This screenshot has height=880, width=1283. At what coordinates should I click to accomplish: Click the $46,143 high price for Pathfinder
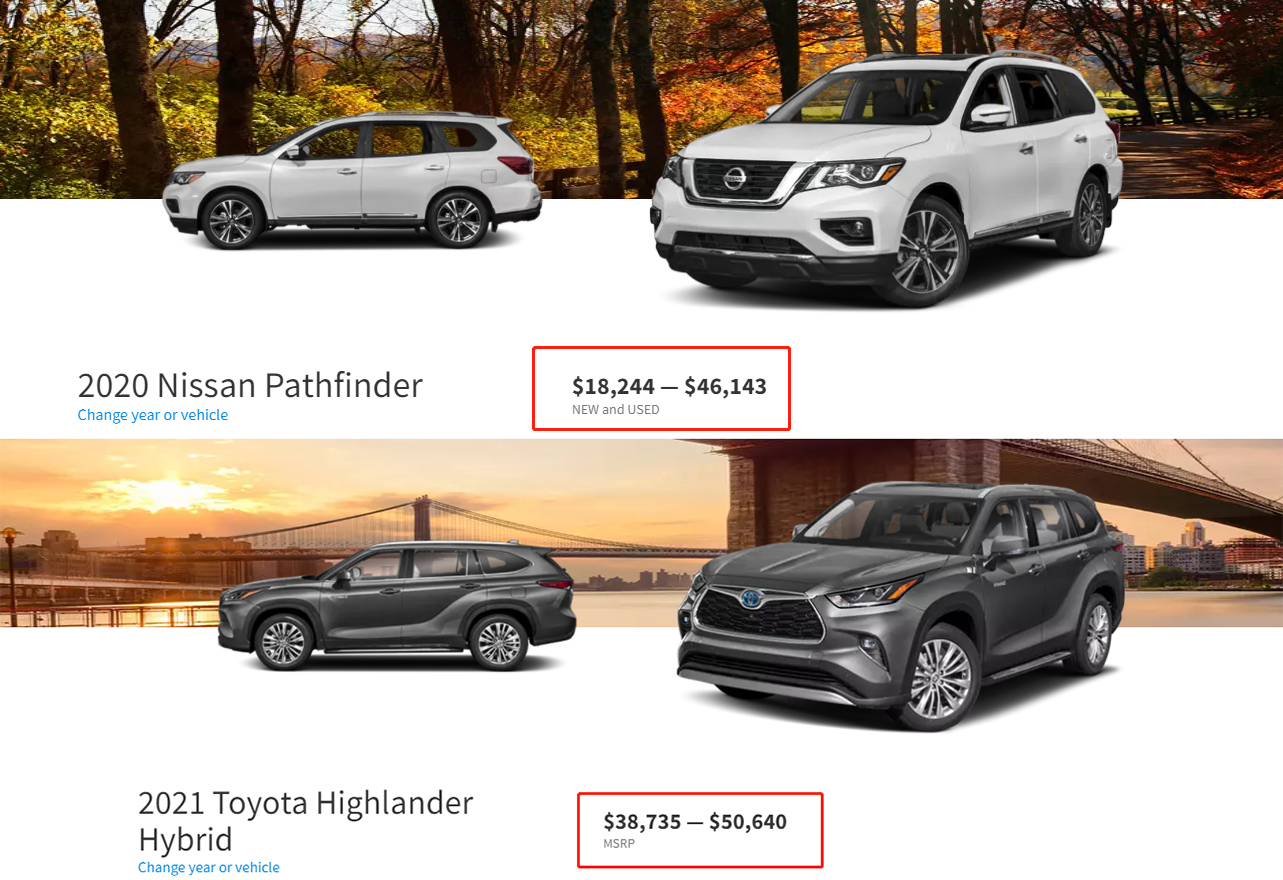click(726, 386)
